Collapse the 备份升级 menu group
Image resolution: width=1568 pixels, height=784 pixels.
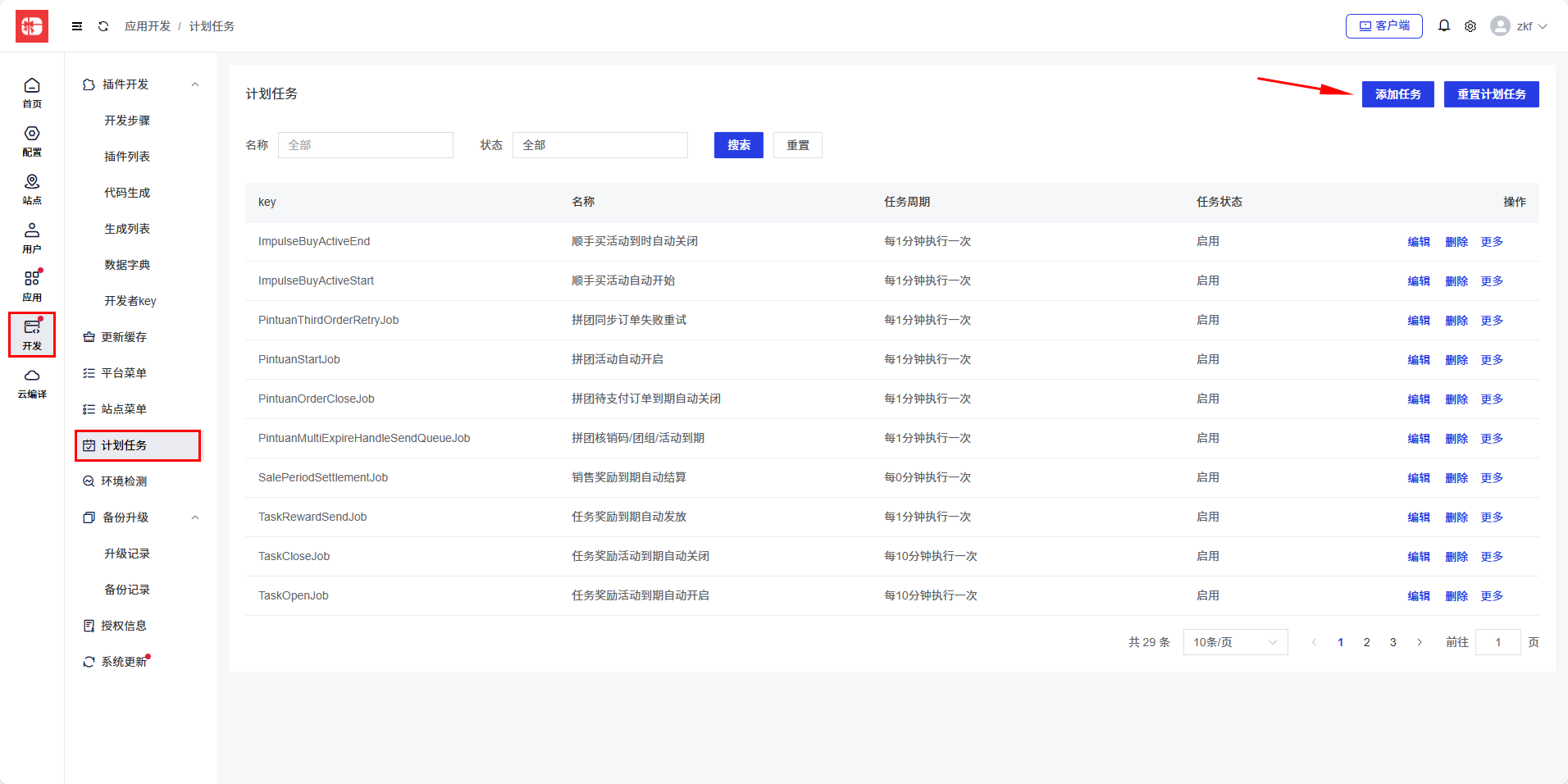pos(195,517)
